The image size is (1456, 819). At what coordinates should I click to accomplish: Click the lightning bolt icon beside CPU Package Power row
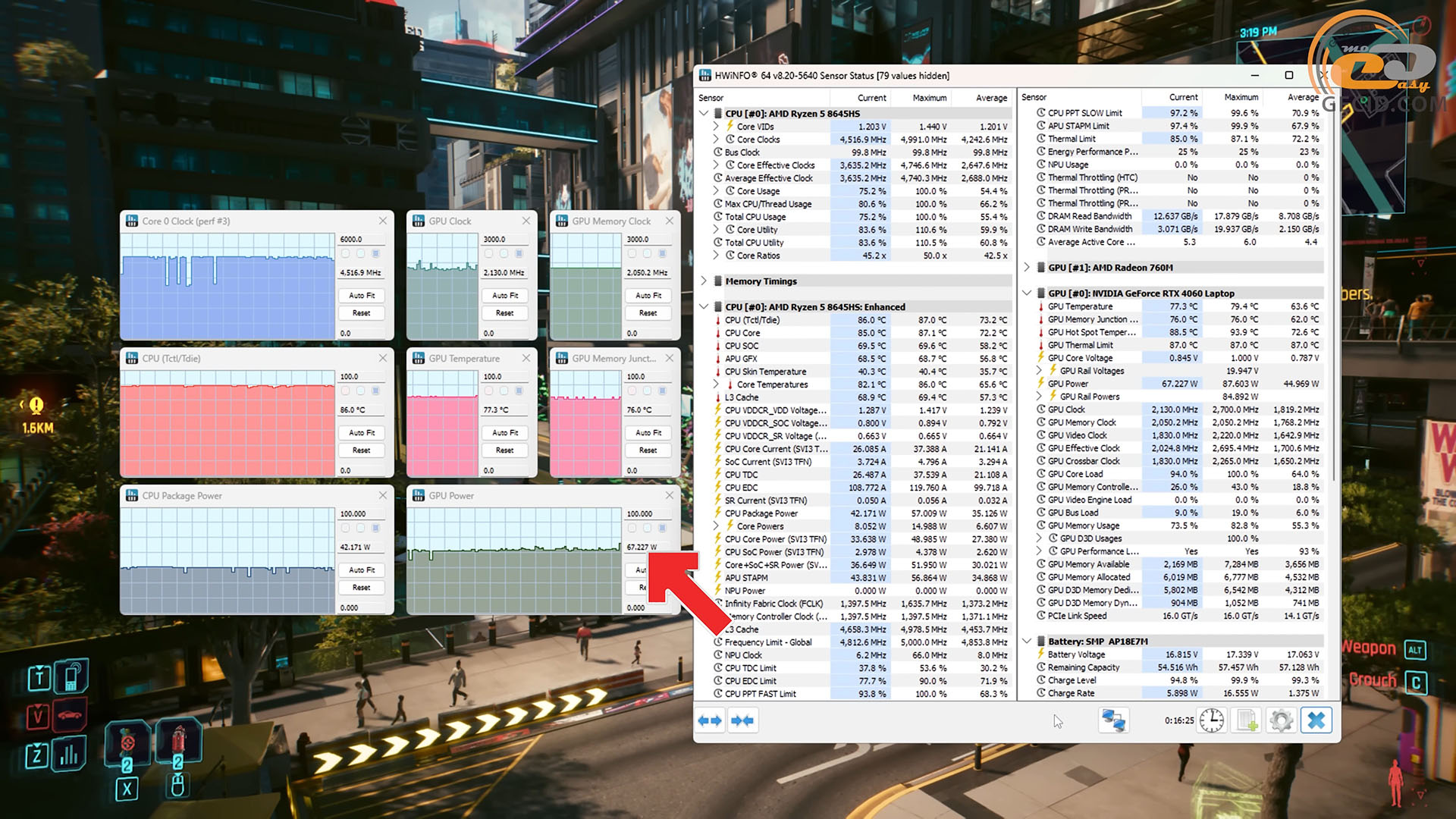[717, 513]
